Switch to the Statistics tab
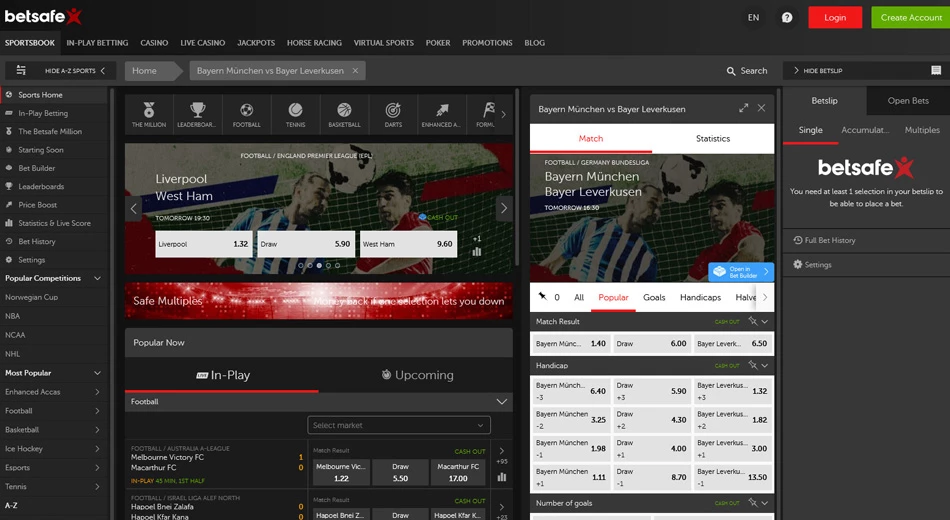950x520 pixels. (x=713, y=139)
